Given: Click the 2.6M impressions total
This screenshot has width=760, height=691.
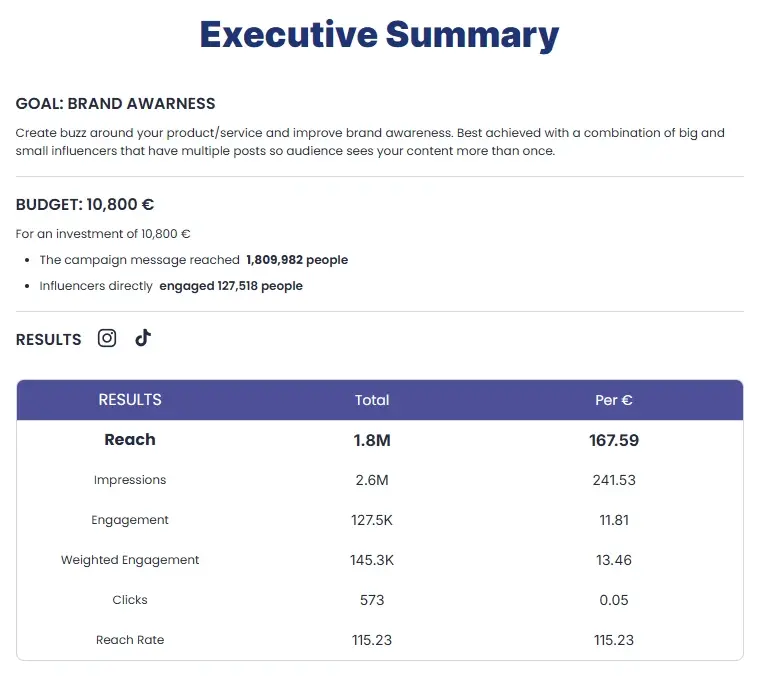Looking at the screenshot, I should (372, 480).
